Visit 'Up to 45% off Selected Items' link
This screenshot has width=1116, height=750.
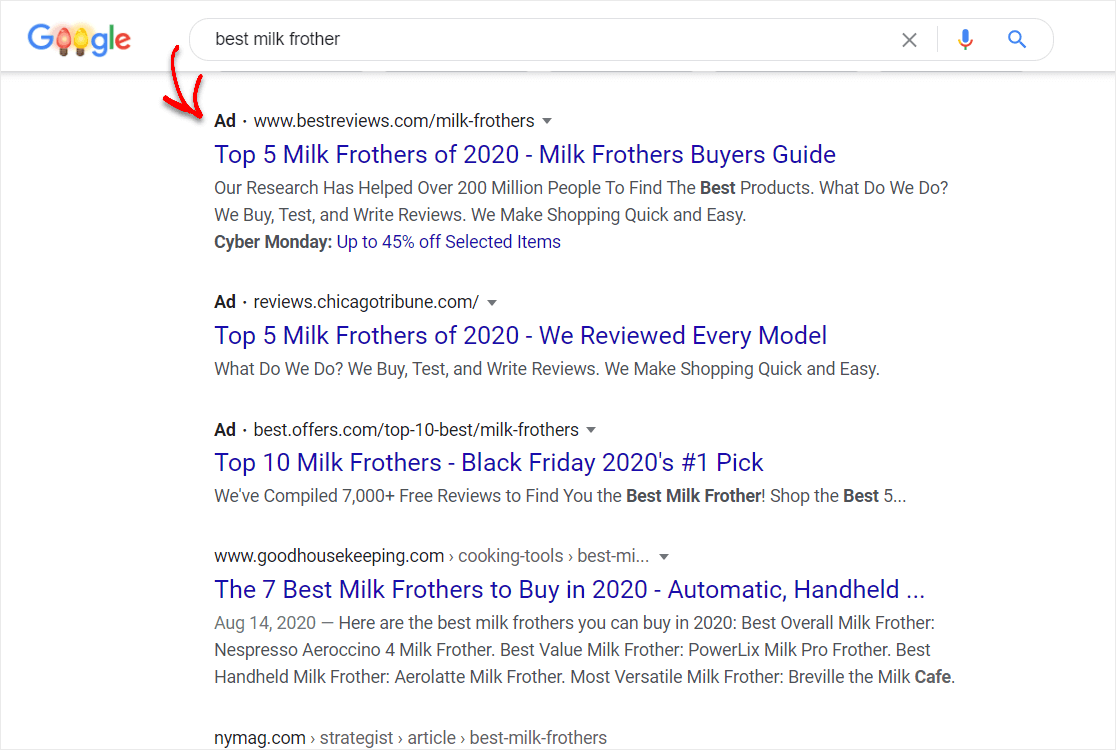[x=448, y=242]
